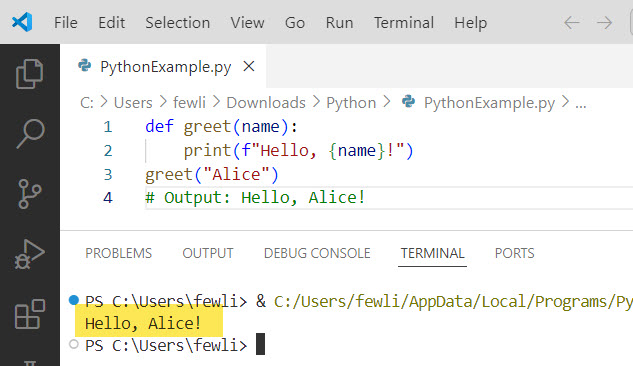Open the Go menu
The width and height of the screenshot is (633, 366).
tap(295, 23)
